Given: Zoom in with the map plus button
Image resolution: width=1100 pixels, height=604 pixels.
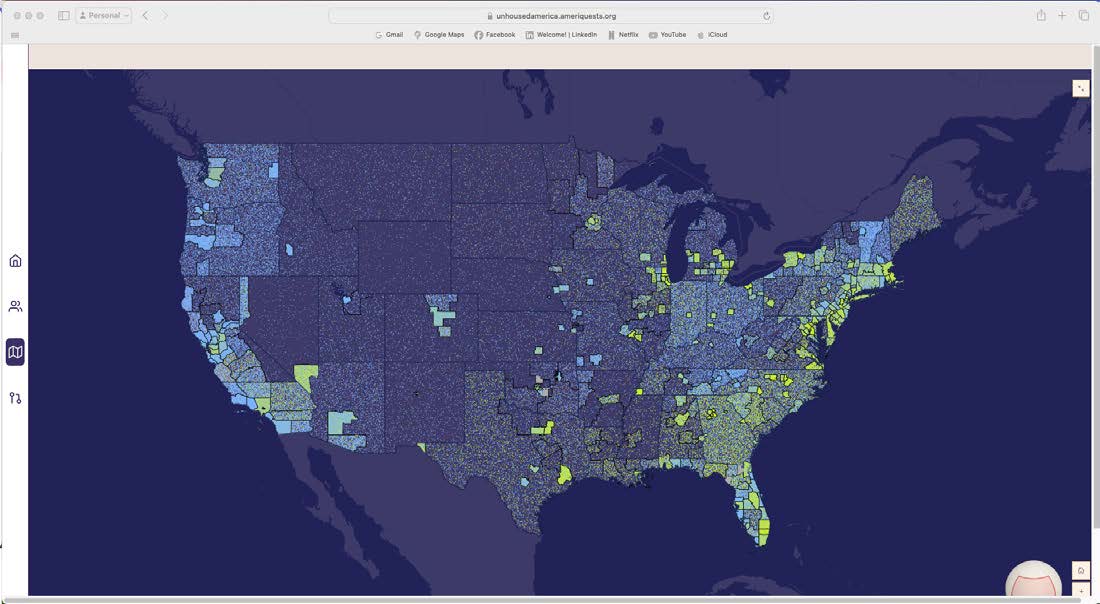Looking at the screenshot, I should tap(1080, 591).
